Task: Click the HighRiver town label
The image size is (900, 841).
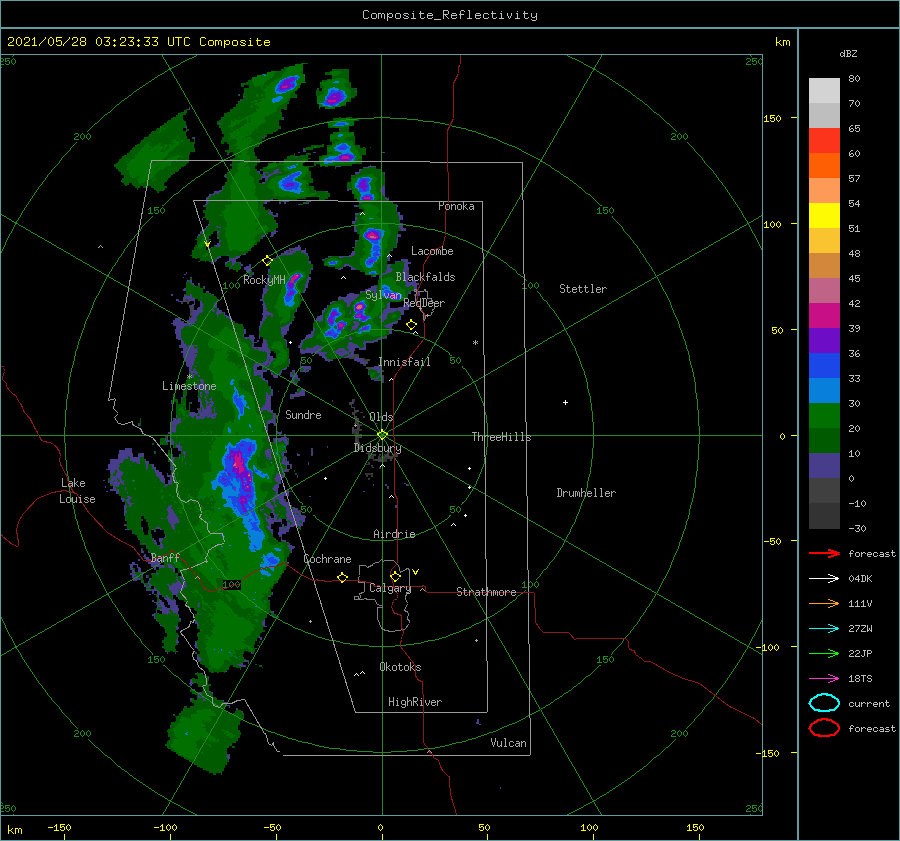Action: [x=415, y=702]
